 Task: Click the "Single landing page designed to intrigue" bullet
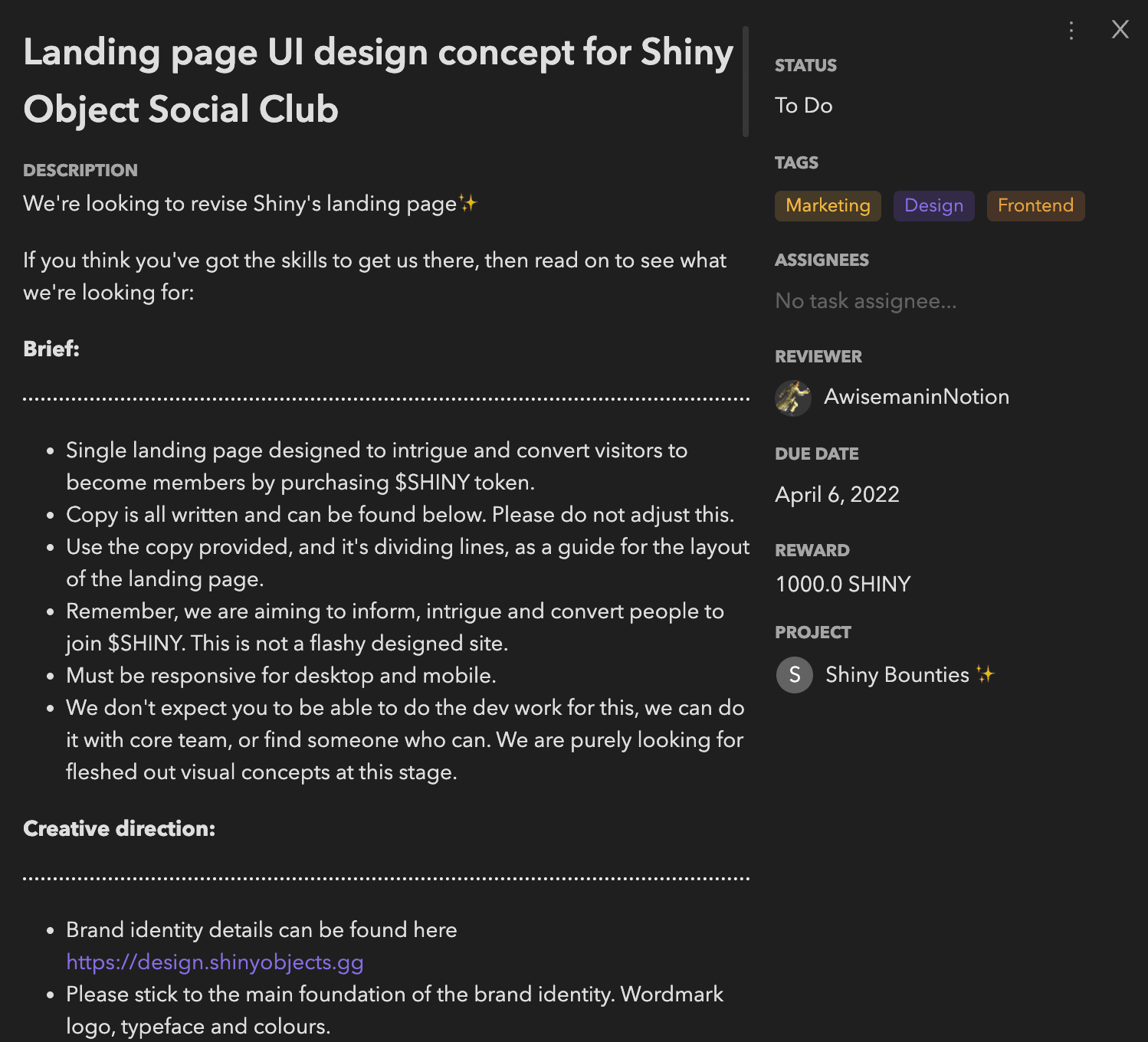(x=377, y=467)
